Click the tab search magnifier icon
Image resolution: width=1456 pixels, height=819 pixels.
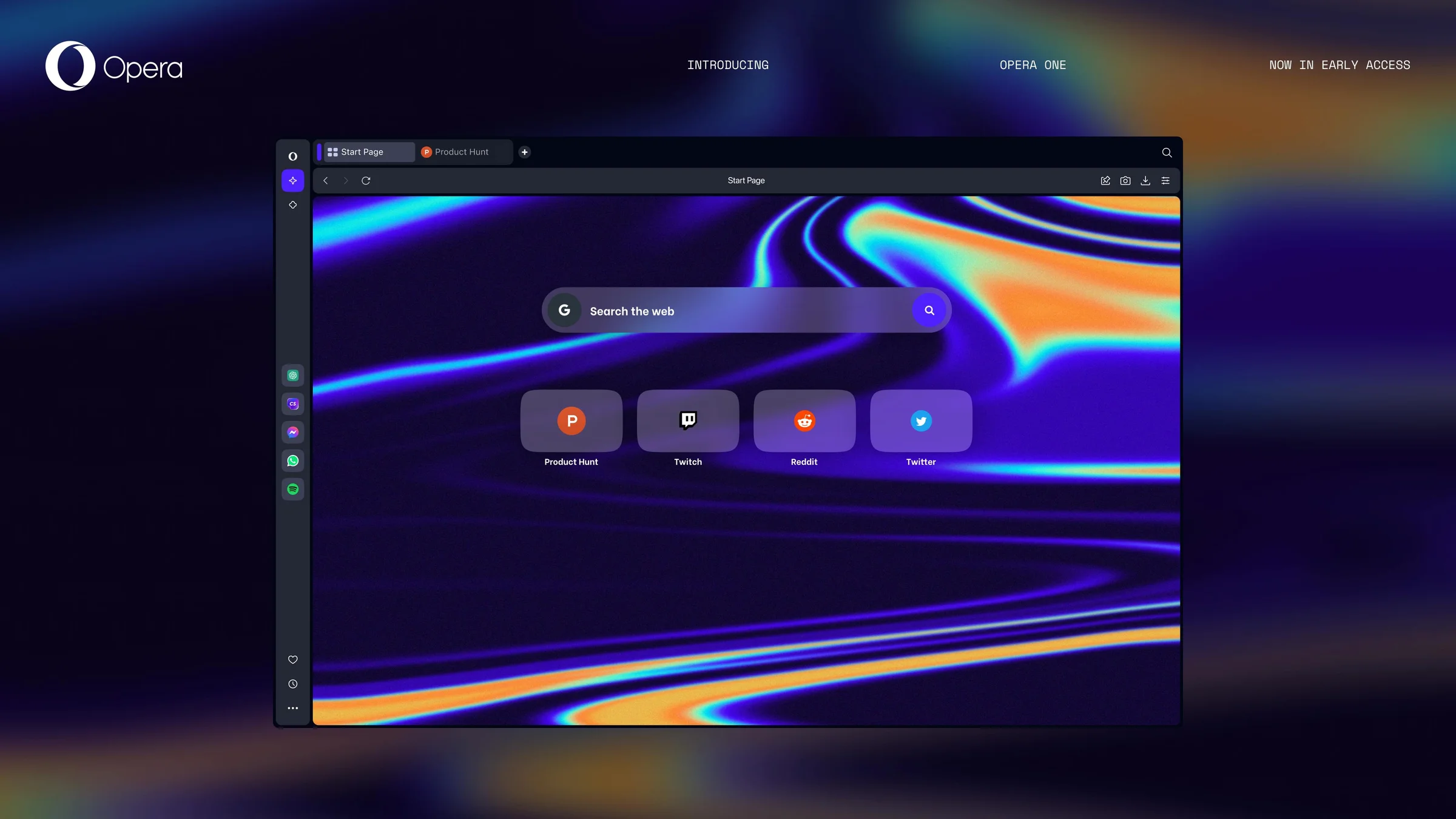(x=1167, y=153)
